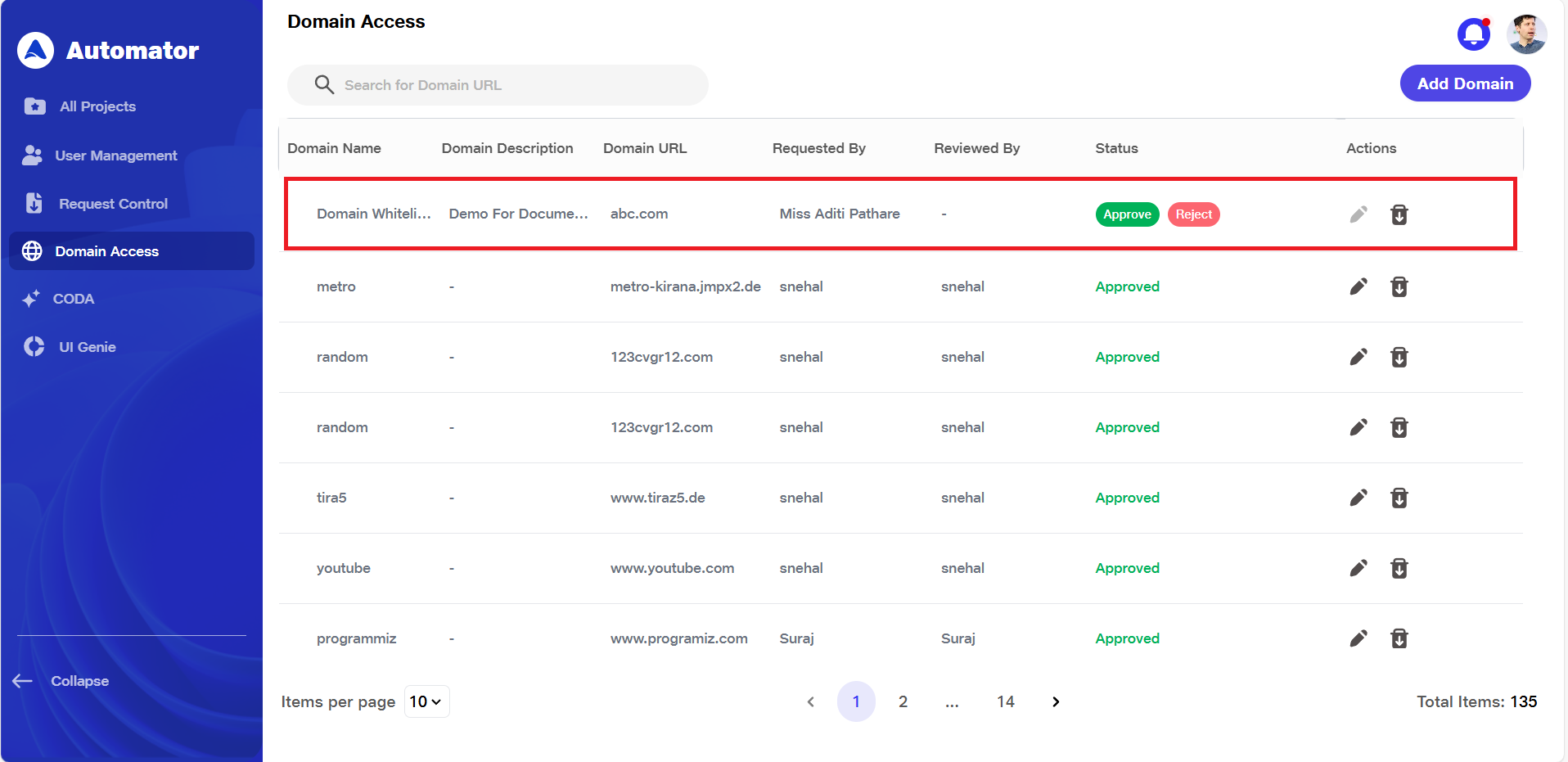Screen dimensions: 1568x762
Task: Open the Items per page dropdown
Action: 426,701
